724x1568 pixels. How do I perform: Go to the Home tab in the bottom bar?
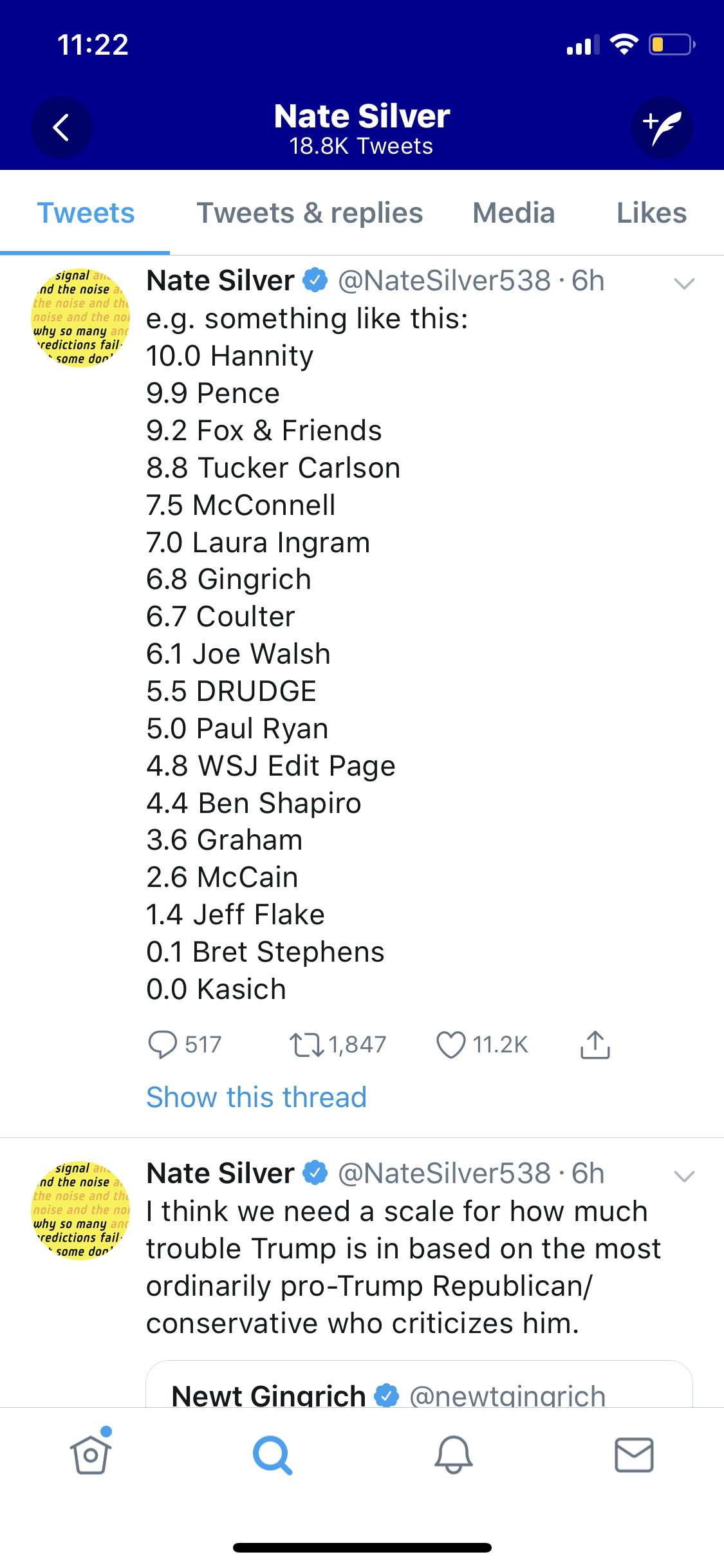(91, 1455)
